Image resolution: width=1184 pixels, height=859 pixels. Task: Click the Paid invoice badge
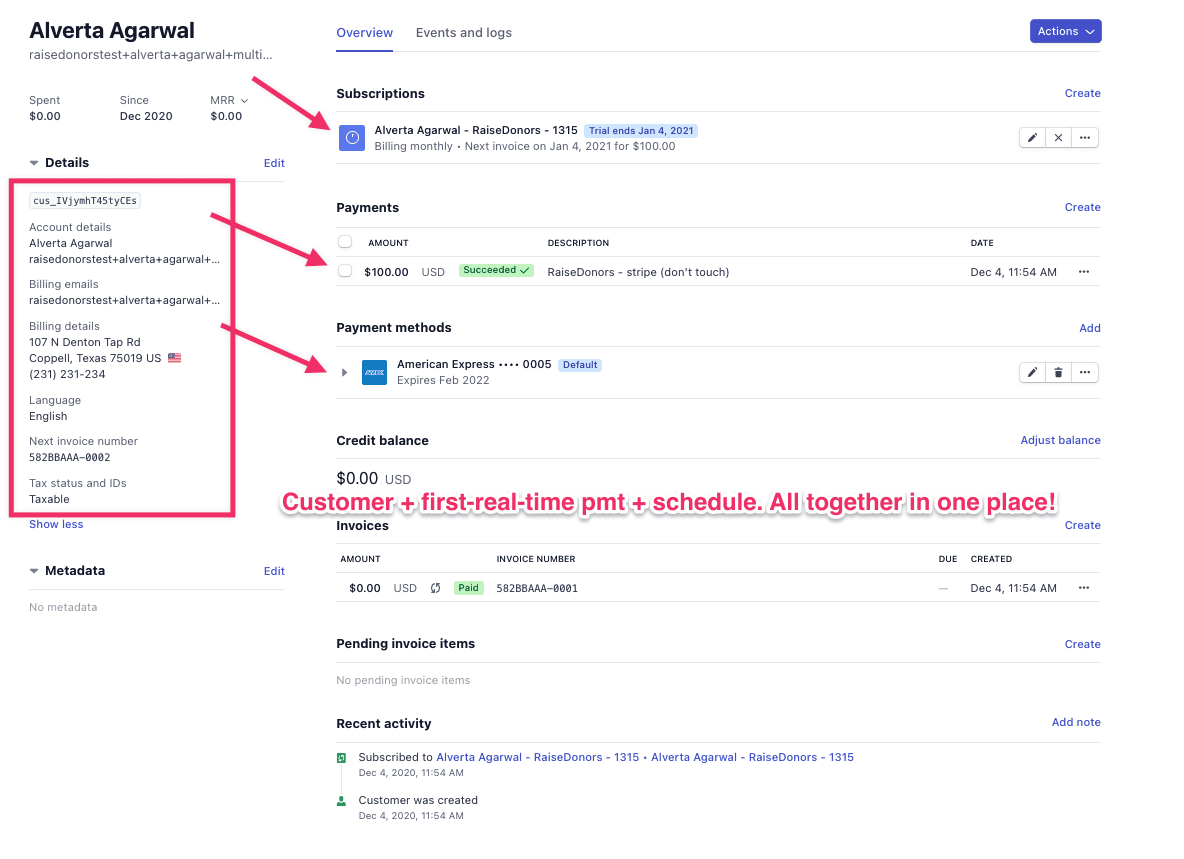(x=468, y=588)
